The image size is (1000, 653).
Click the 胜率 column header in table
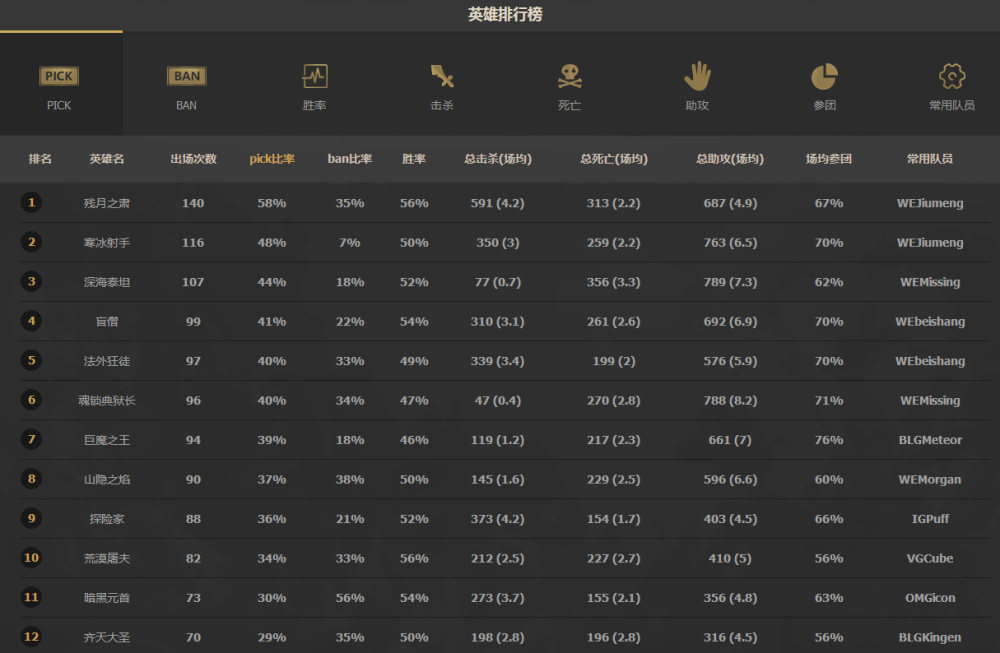(414, 159)
